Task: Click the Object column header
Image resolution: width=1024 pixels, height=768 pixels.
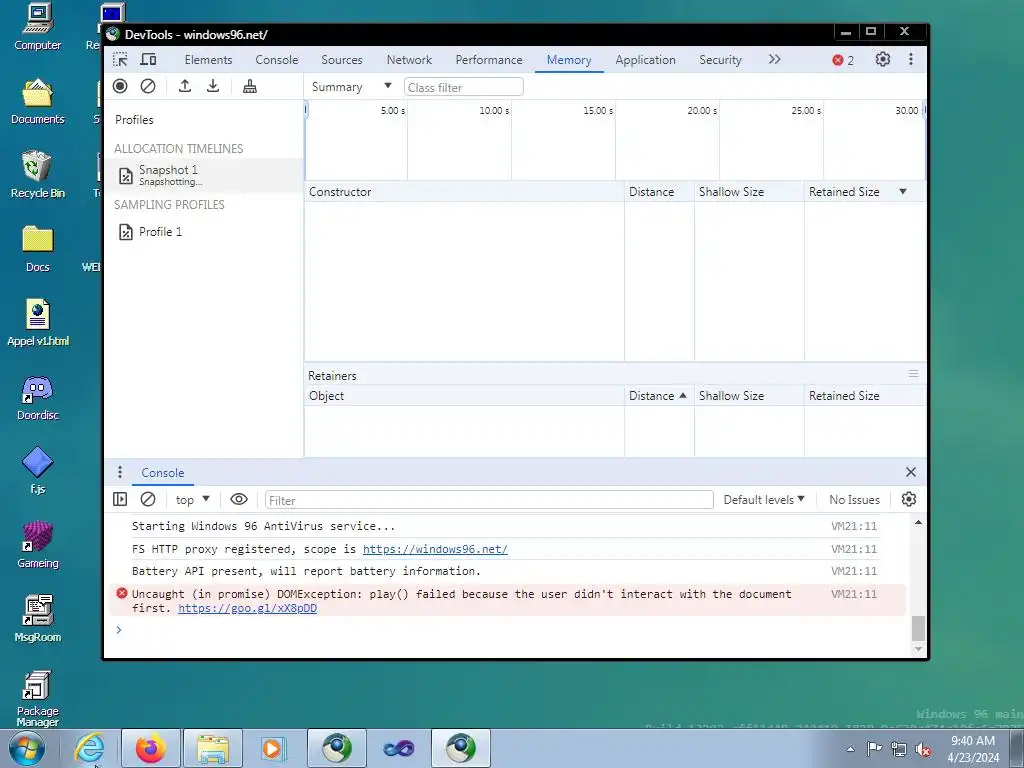Action: 464,396
